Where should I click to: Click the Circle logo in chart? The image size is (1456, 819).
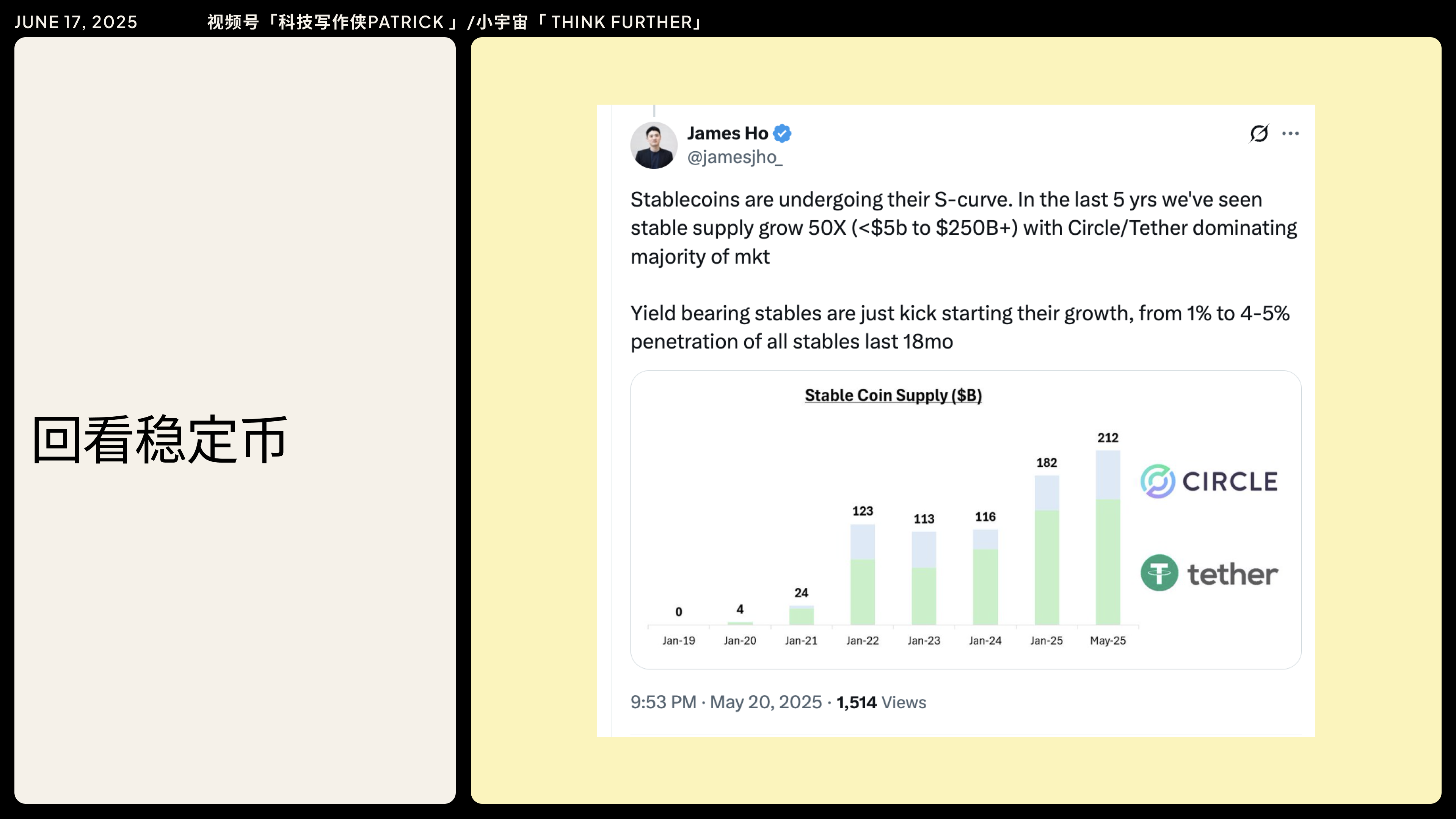coord(1209,482)
